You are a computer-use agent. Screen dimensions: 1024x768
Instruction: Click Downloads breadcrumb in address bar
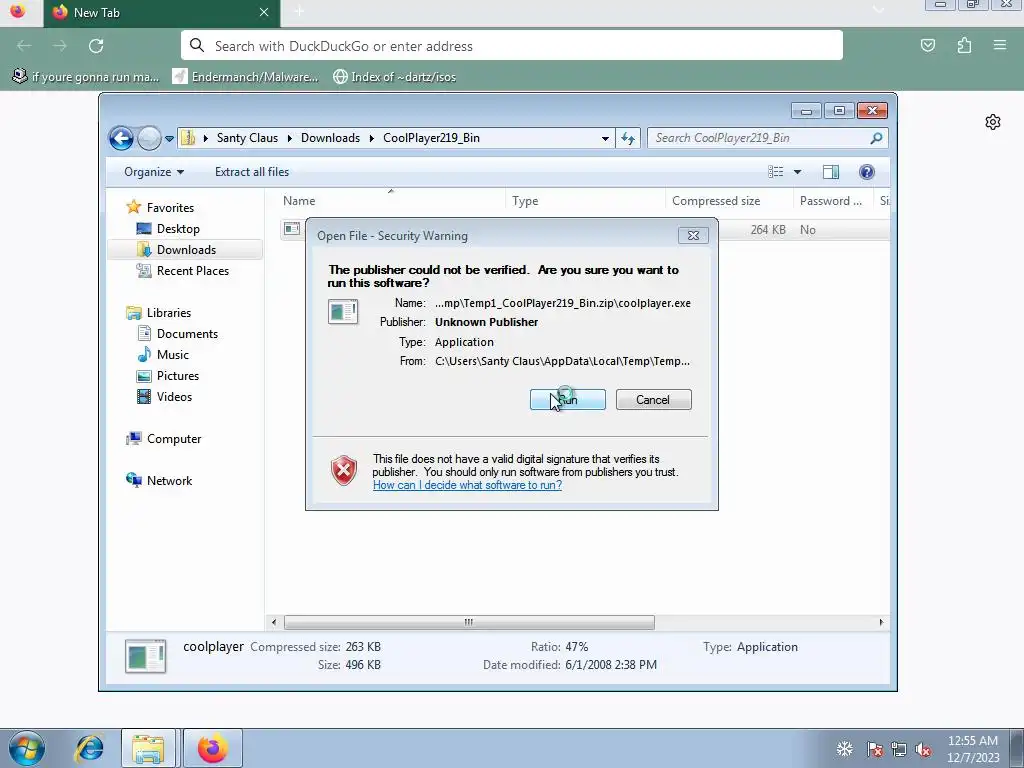(330, 138)
